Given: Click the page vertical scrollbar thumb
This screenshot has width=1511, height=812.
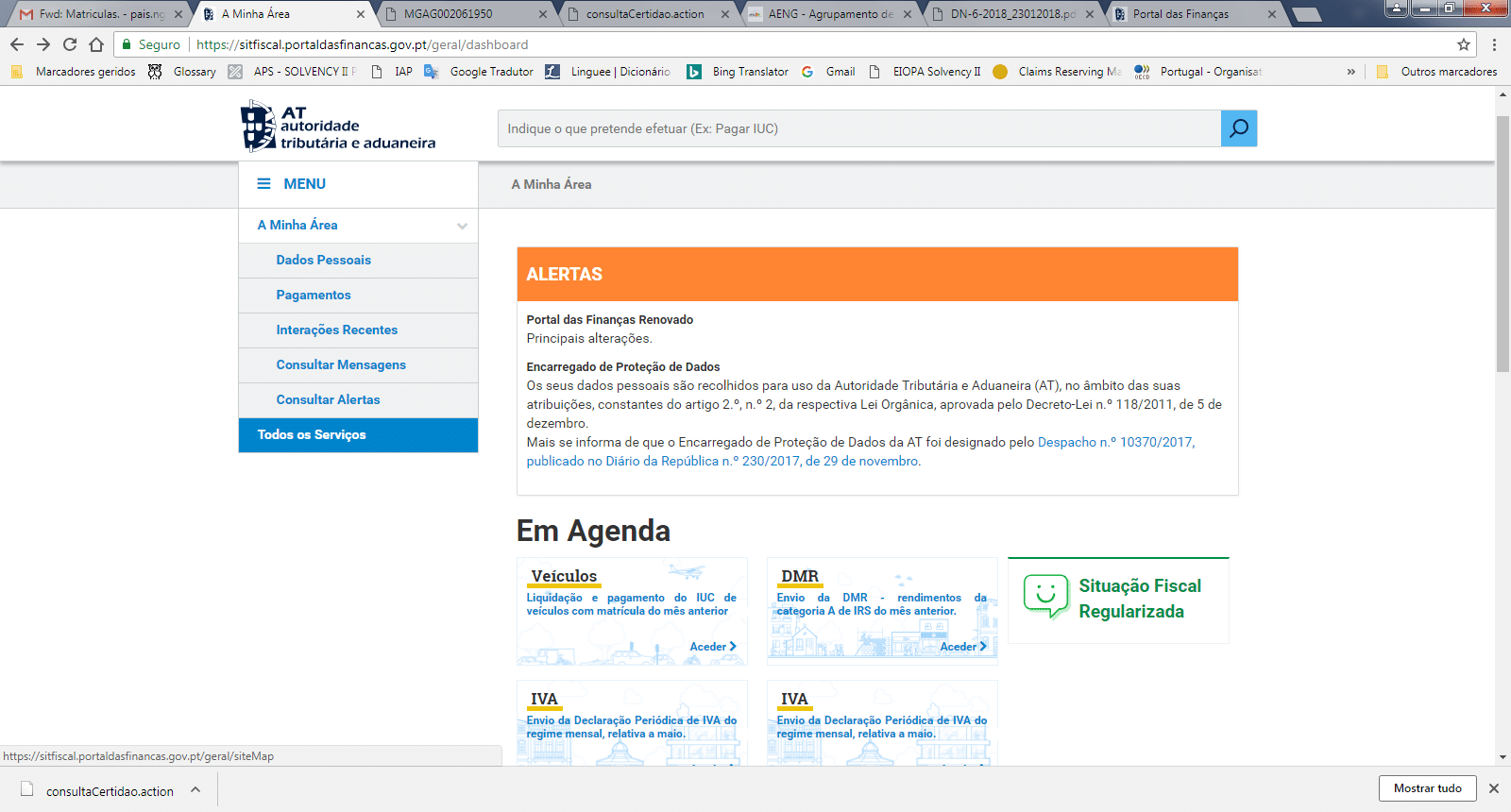Looking at the screenshot, I should coord(1503,245).
